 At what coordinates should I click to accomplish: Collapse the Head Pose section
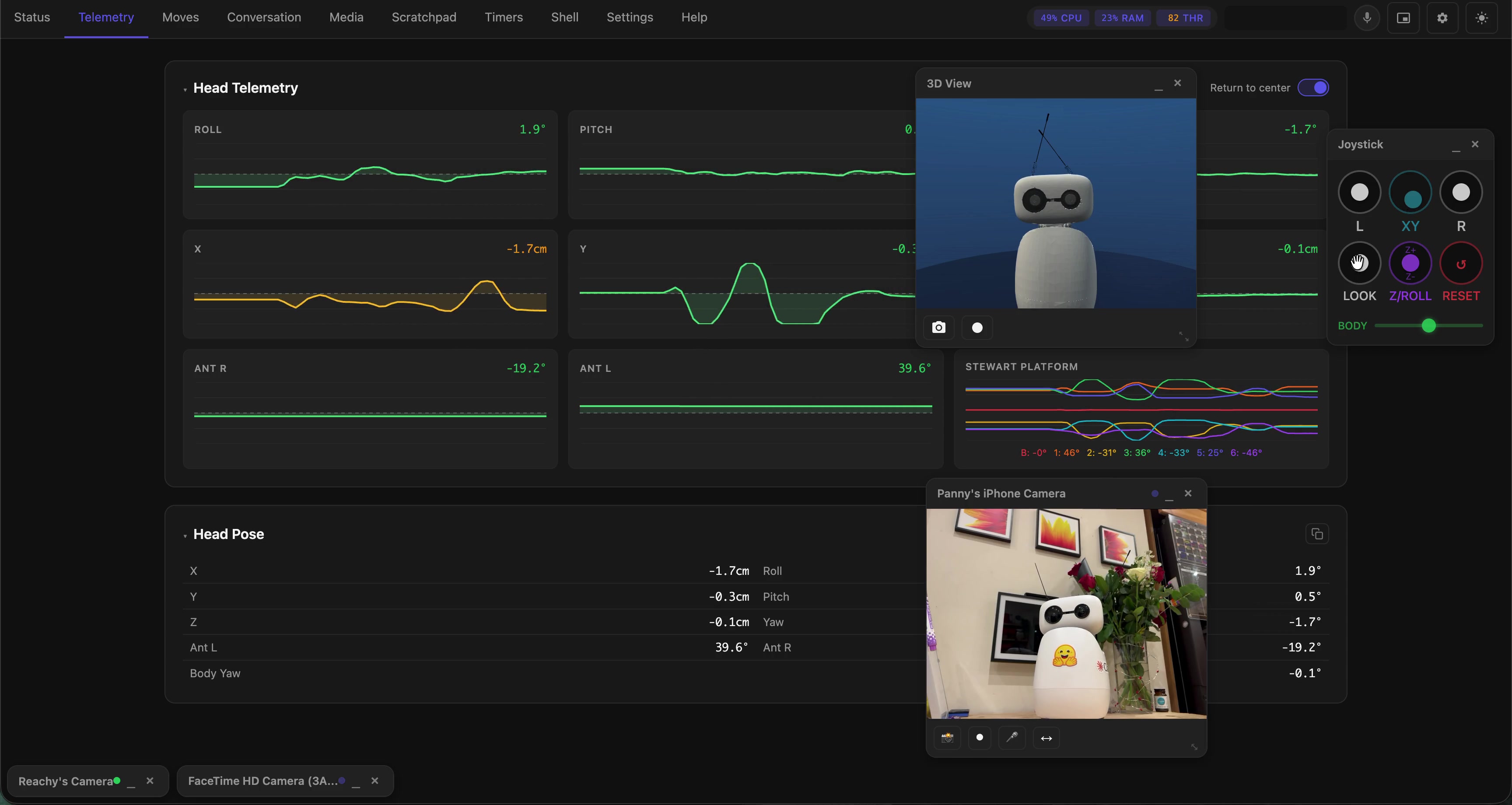pos(185,535)
